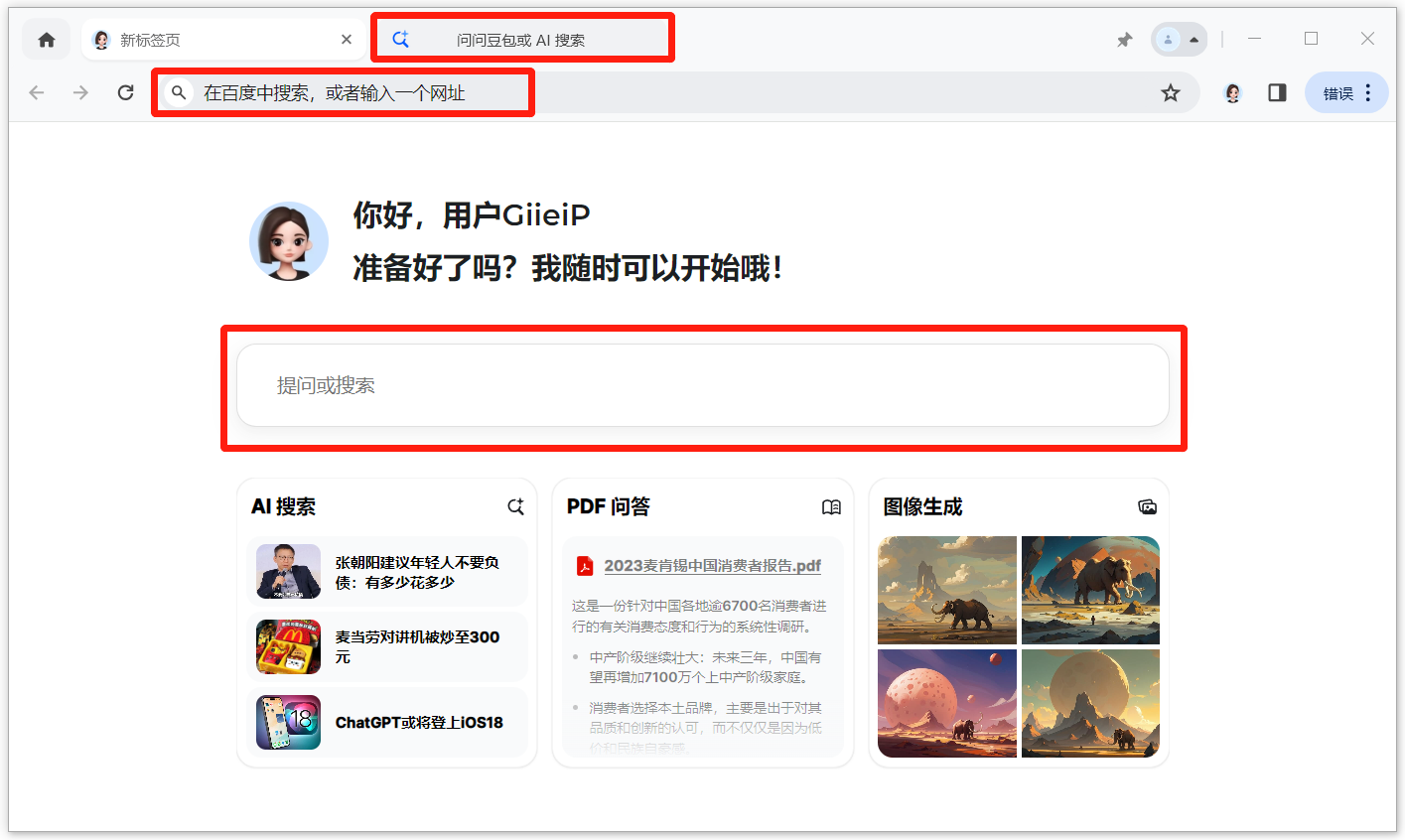Screen dimensions: 1405x840
Task: Click the red PDF file icon
Action: click(585, 566)
